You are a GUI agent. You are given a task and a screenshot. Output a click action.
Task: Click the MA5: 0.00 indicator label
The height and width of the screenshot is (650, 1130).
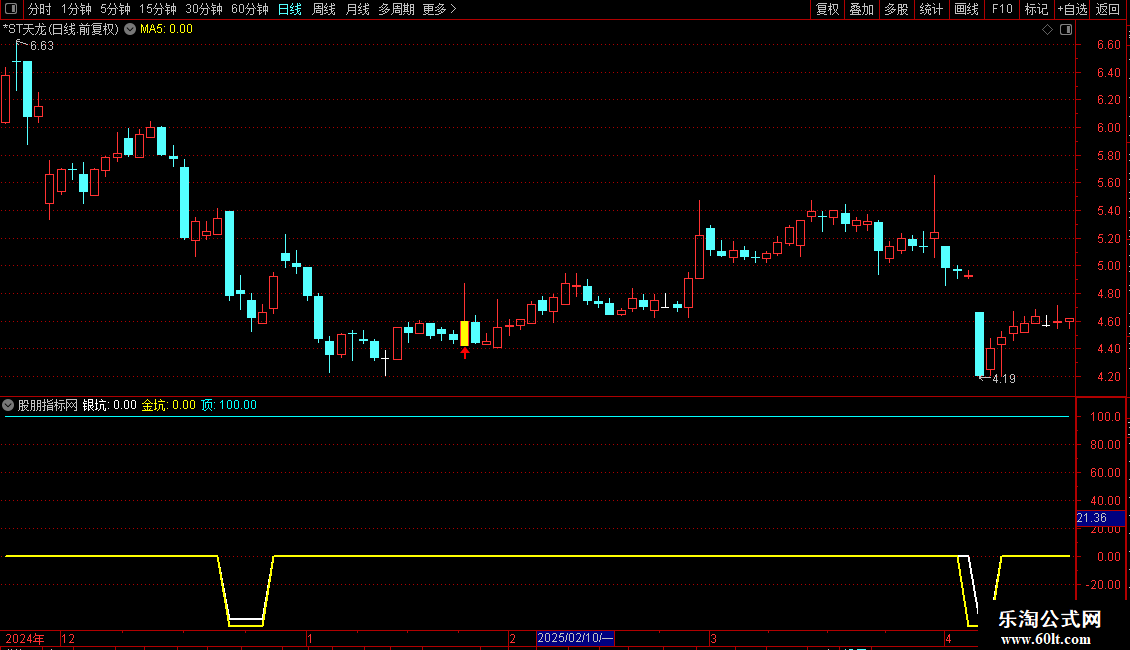click(166, 29)
